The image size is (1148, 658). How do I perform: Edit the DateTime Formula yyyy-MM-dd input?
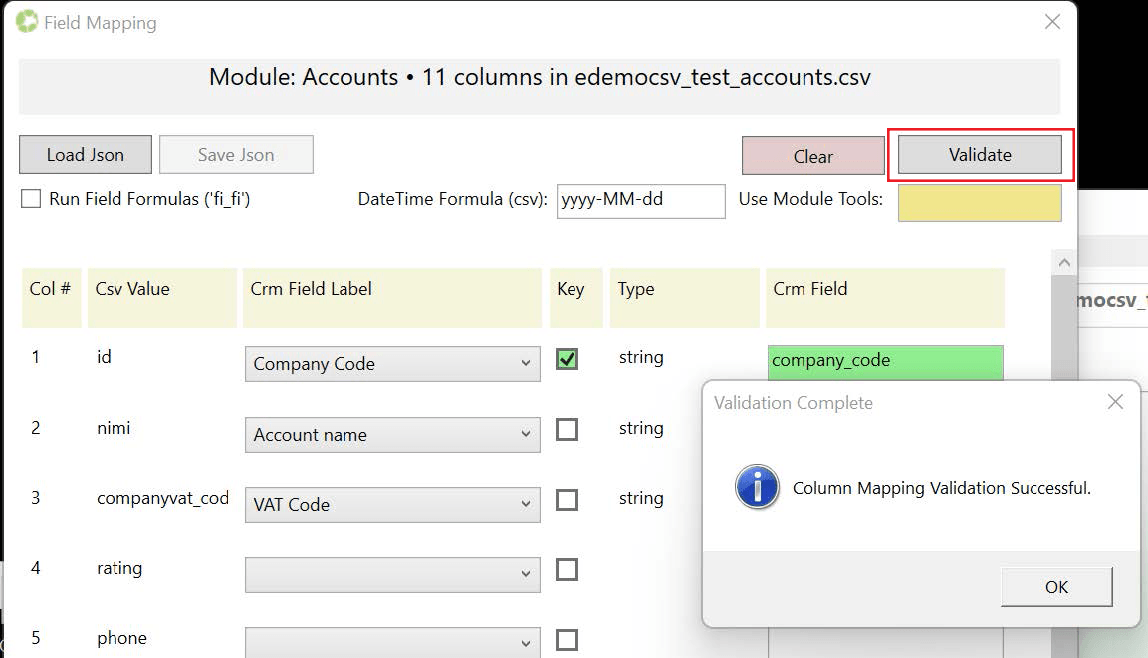click(640, 201)
